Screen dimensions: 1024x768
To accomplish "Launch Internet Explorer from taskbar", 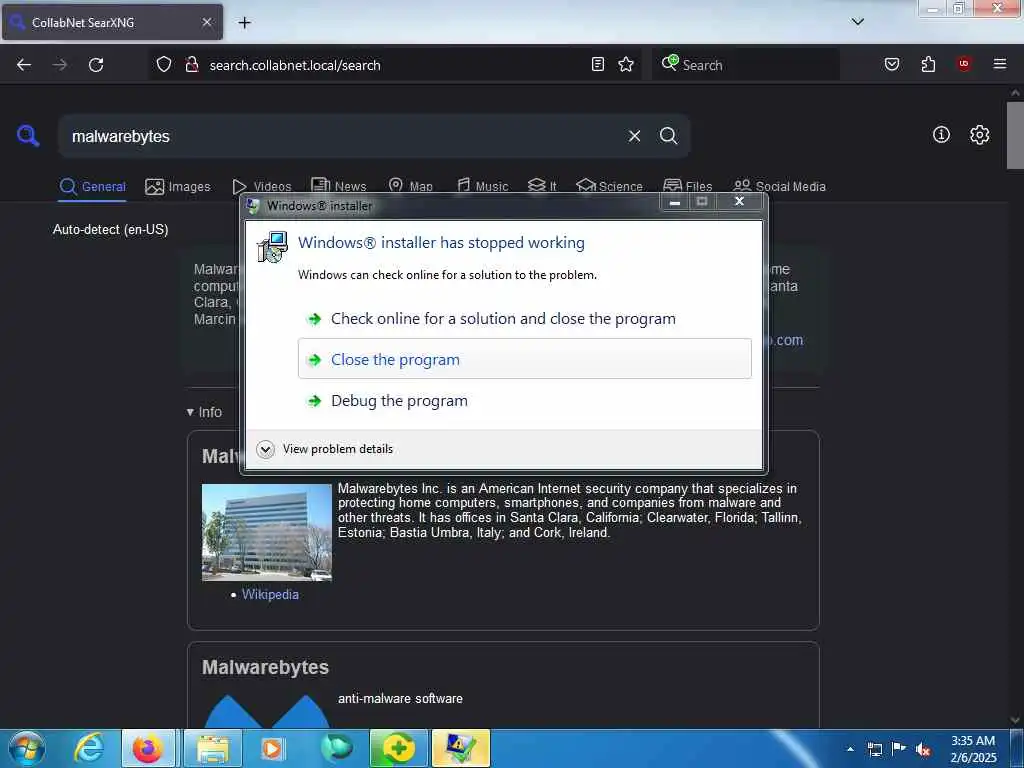I will click(88, 748).
